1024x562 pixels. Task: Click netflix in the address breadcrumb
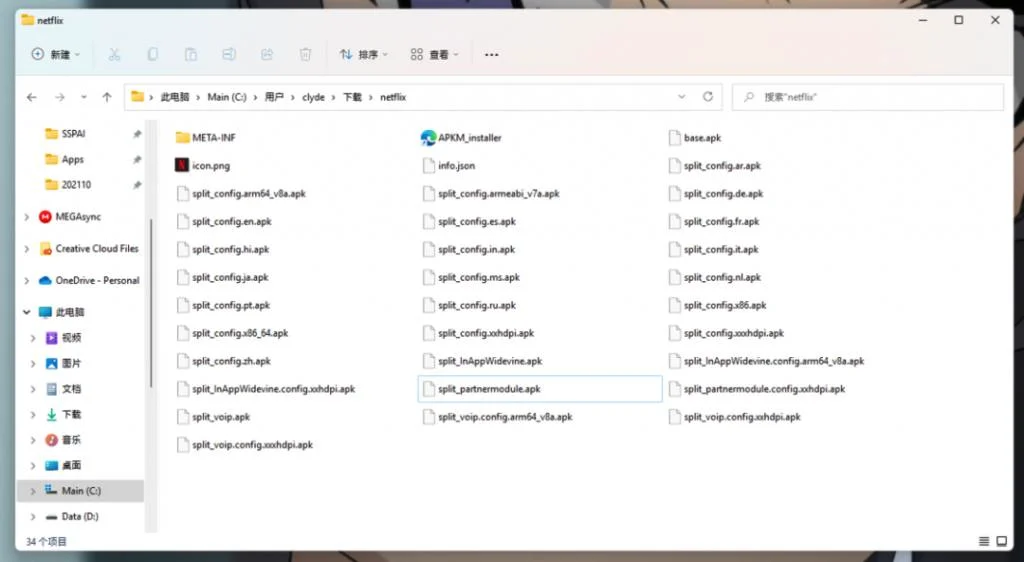tap(393, 97)
